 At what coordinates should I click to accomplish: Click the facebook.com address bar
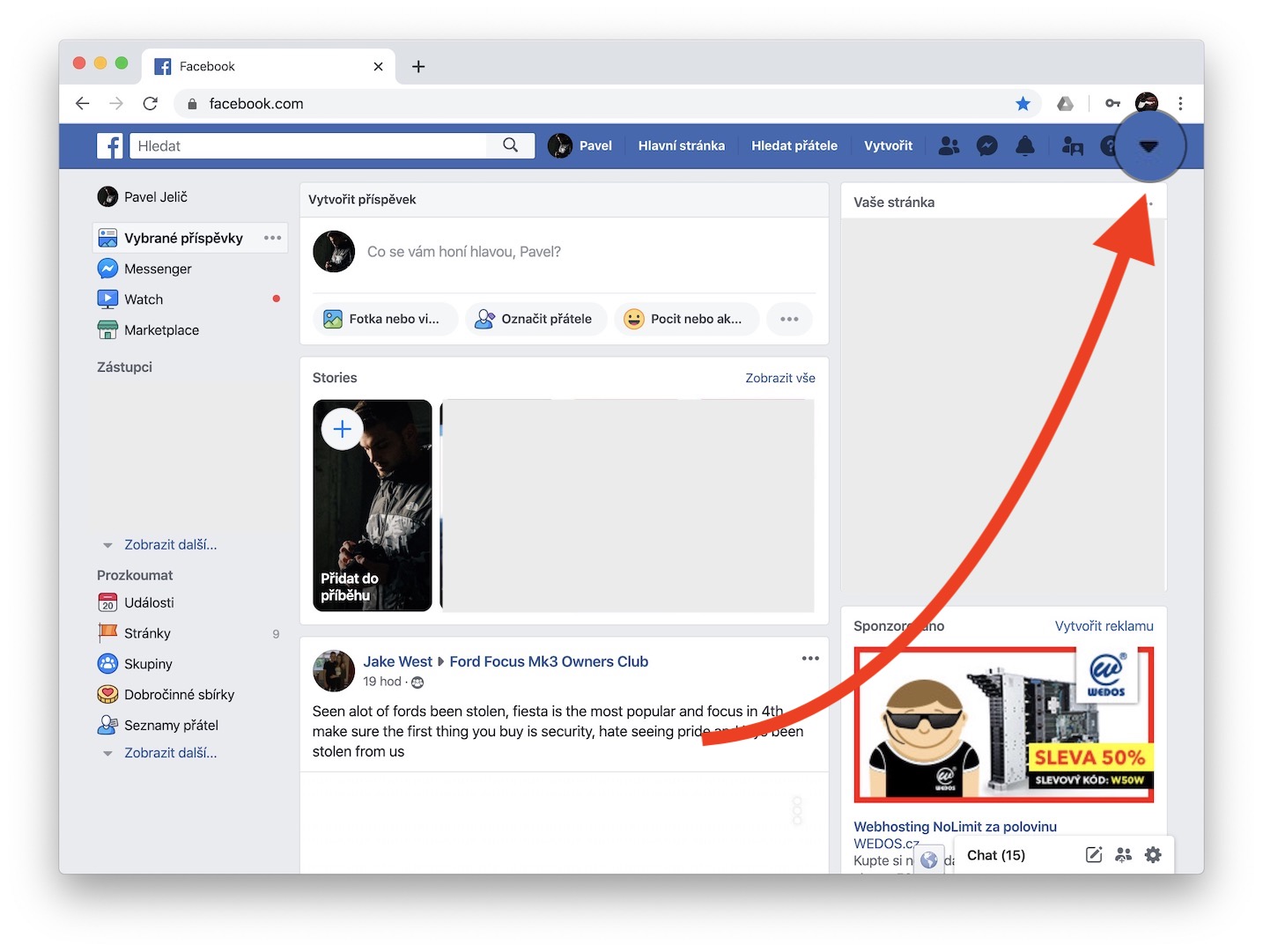point(608,104)
